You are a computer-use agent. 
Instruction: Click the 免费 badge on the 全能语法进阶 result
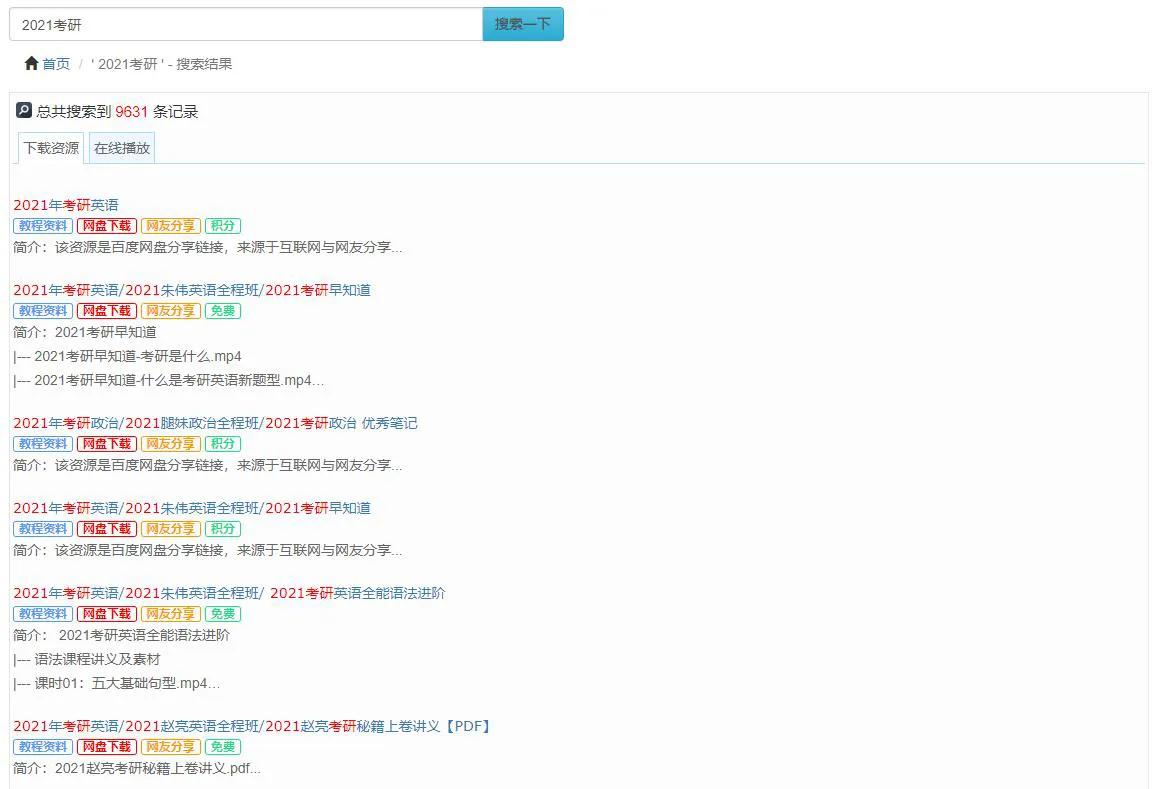[223, 613]
